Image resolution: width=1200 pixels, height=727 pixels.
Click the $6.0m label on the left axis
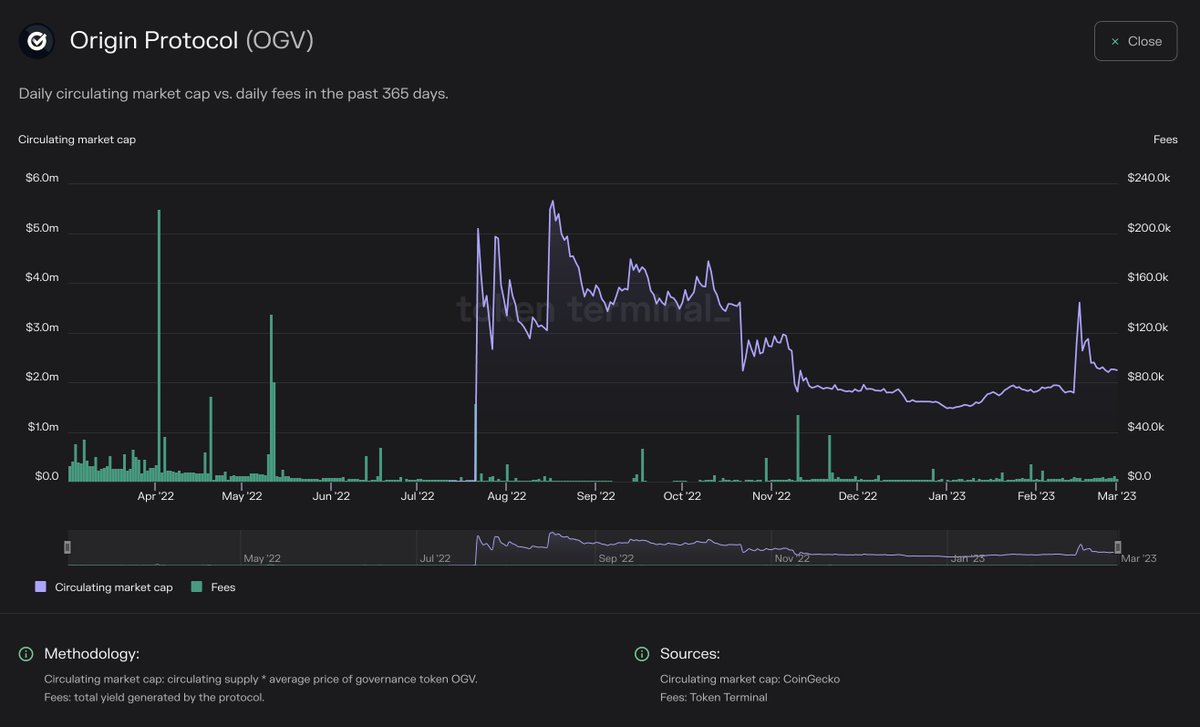(x=41, y=177)
